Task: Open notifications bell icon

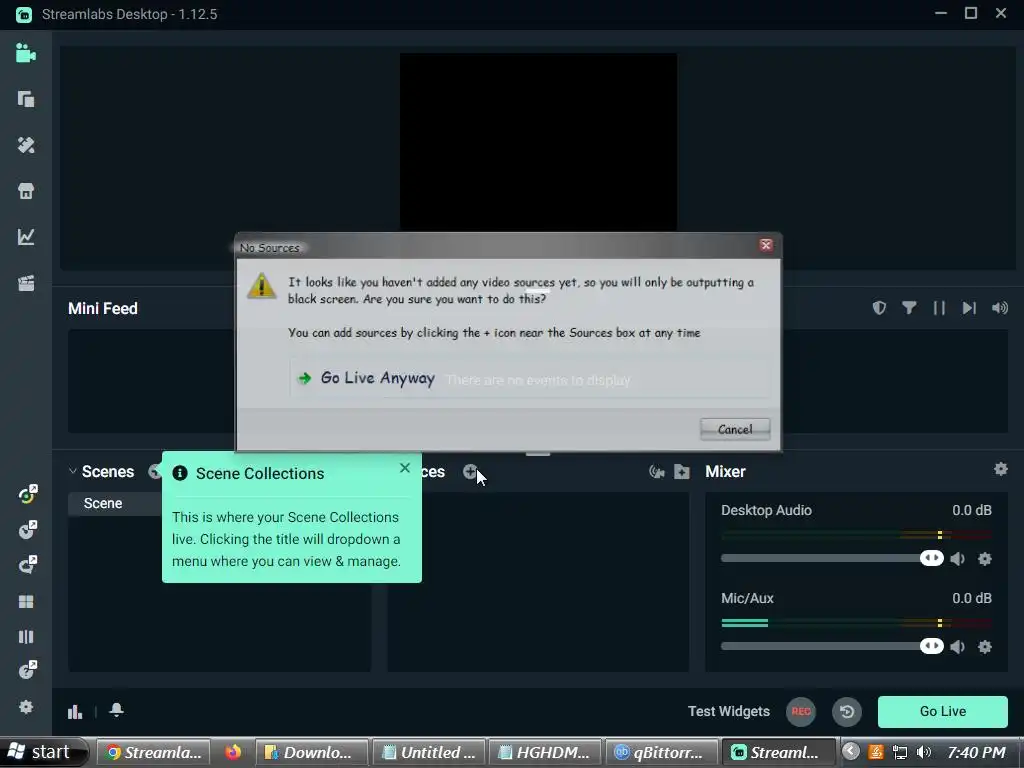Action: (x=116, y=710)
